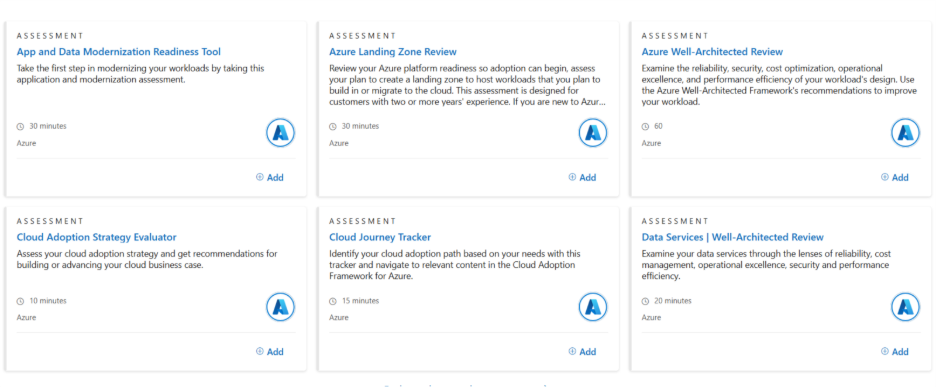
Task: Add the Cloud Adoption Strategy Evaluator
Action: [270, 352]
